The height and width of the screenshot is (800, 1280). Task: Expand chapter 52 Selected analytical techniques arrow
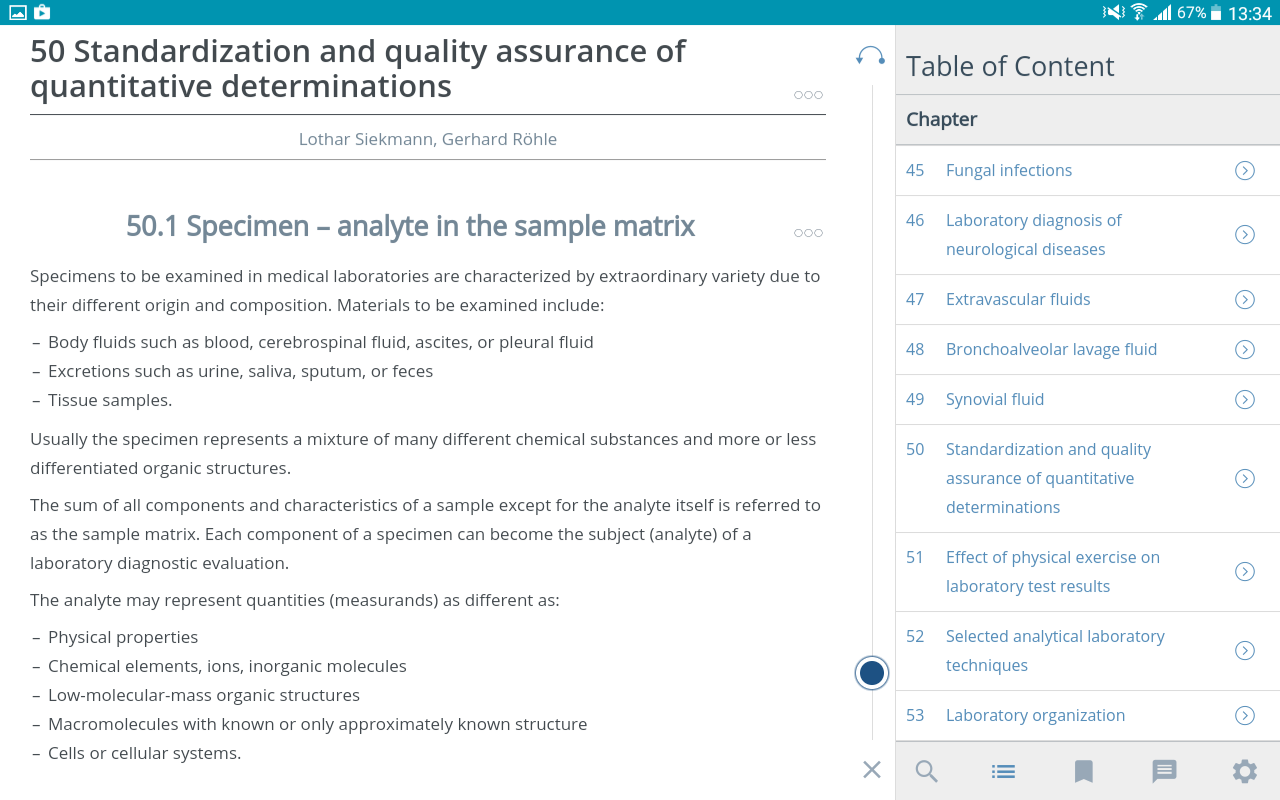pyautogui.click(x=1245, y=650)
